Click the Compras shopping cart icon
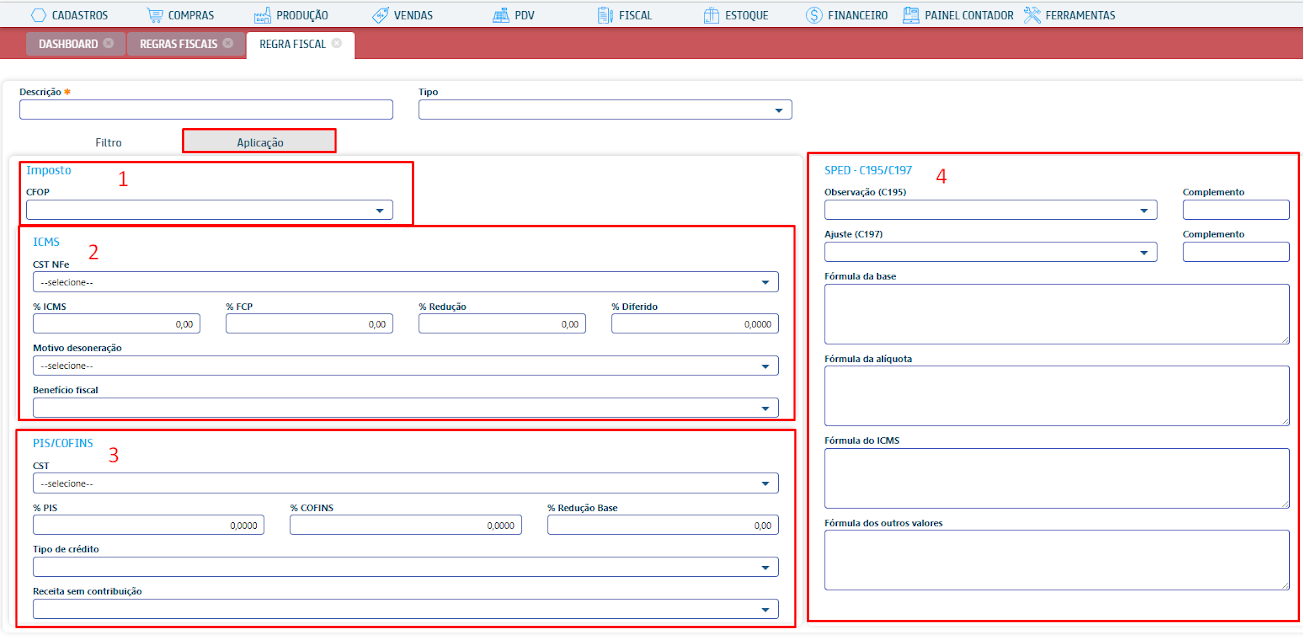 tap(154, 15)
